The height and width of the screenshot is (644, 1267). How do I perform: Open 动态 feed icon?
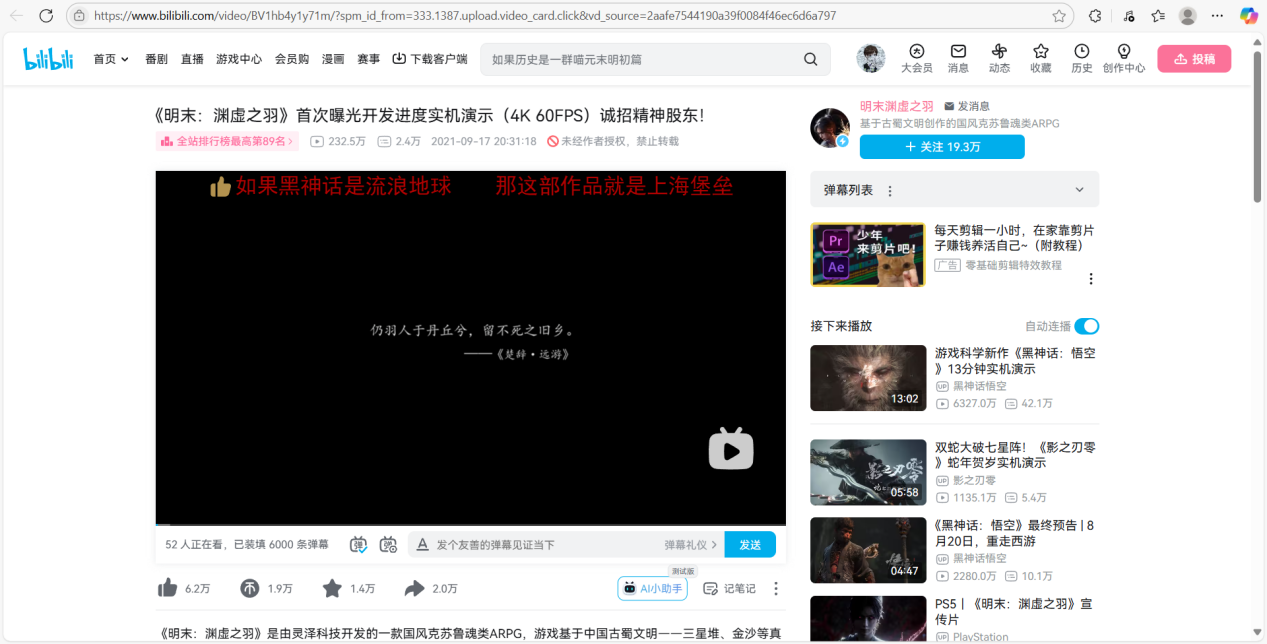tap(999, 59)
